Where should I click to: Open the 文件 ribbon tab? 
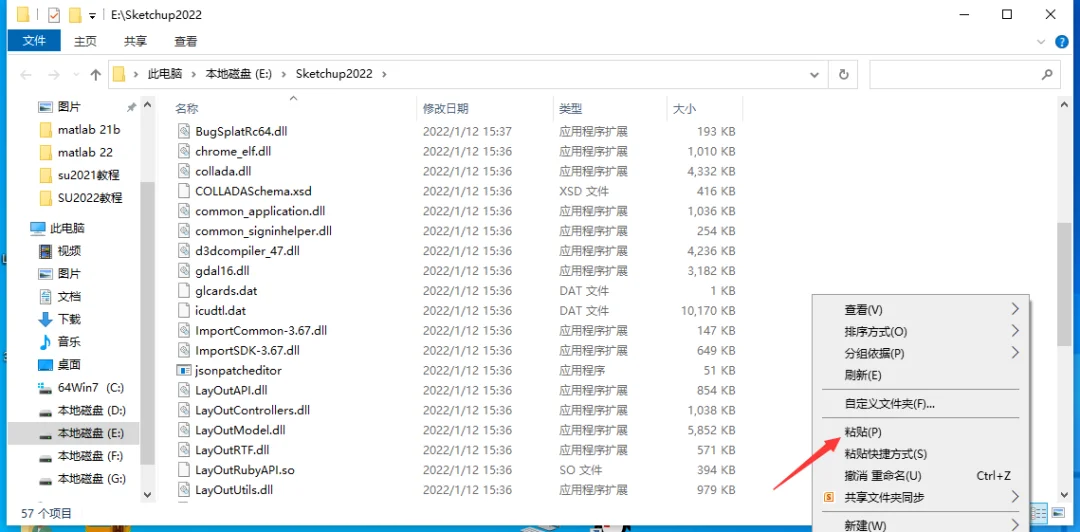[34, 41]
